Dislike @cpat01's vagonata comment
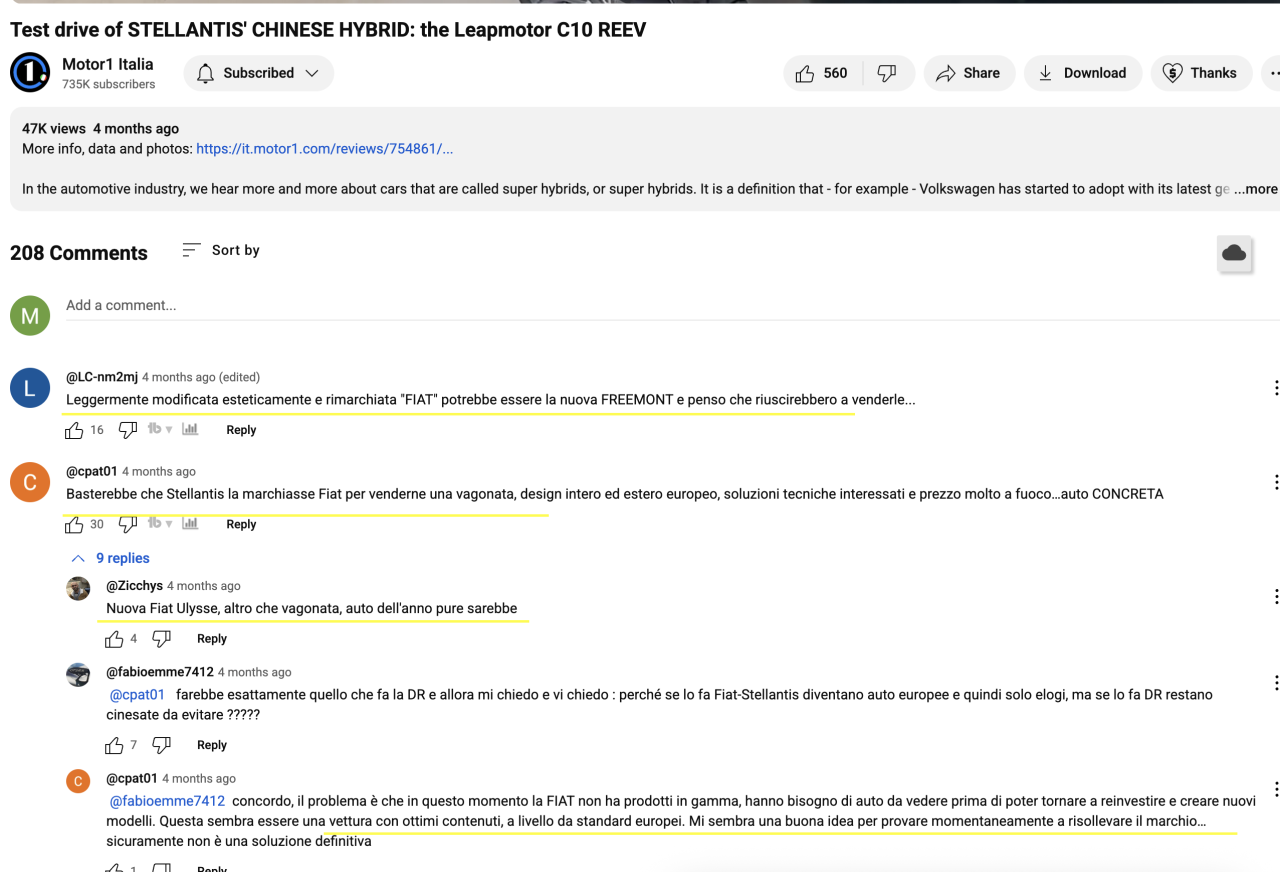This screenshot has width=1280, height=872. (x=127, y=524)
